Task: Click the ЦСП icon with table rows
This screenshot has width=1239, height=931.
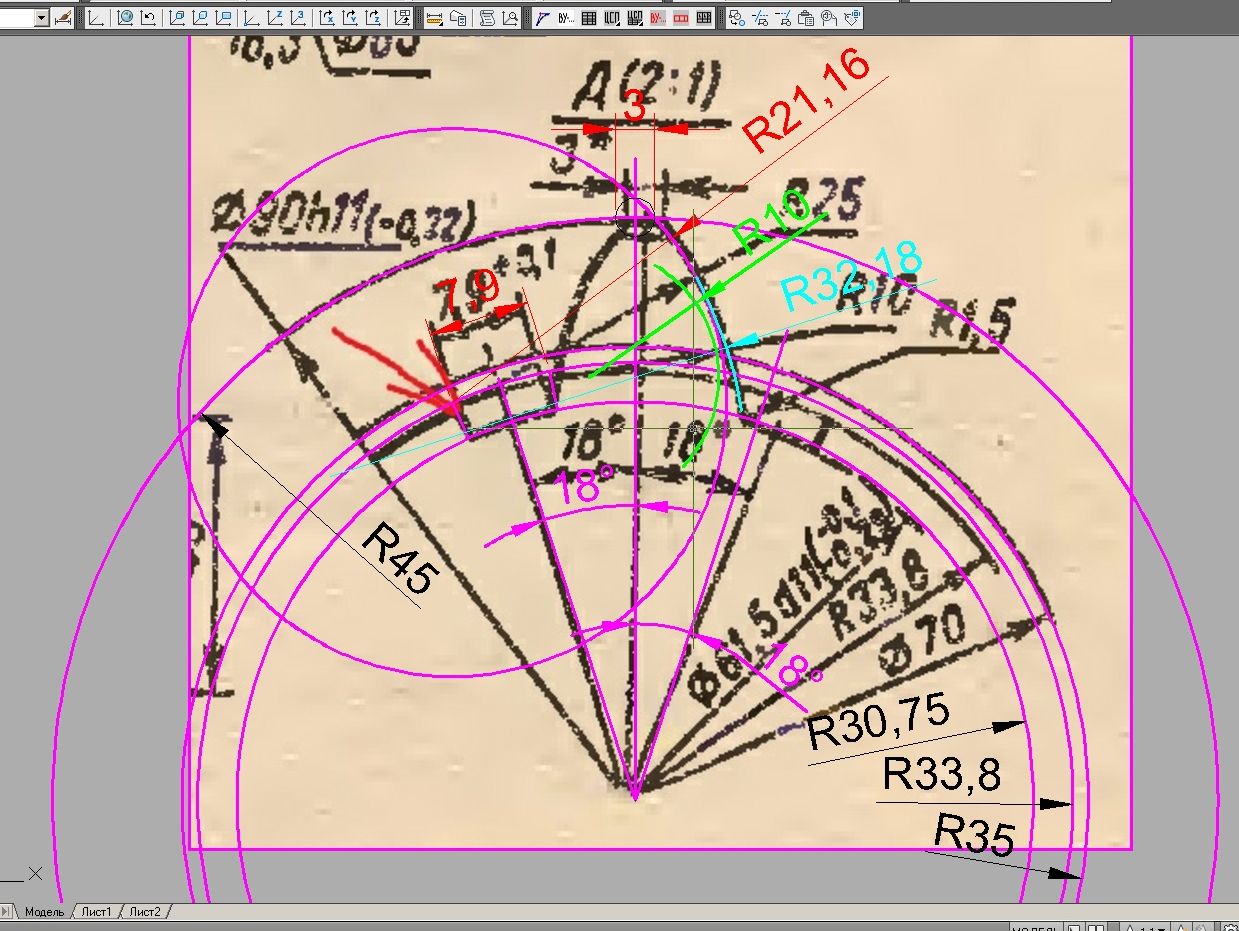Action: (635, 18)
